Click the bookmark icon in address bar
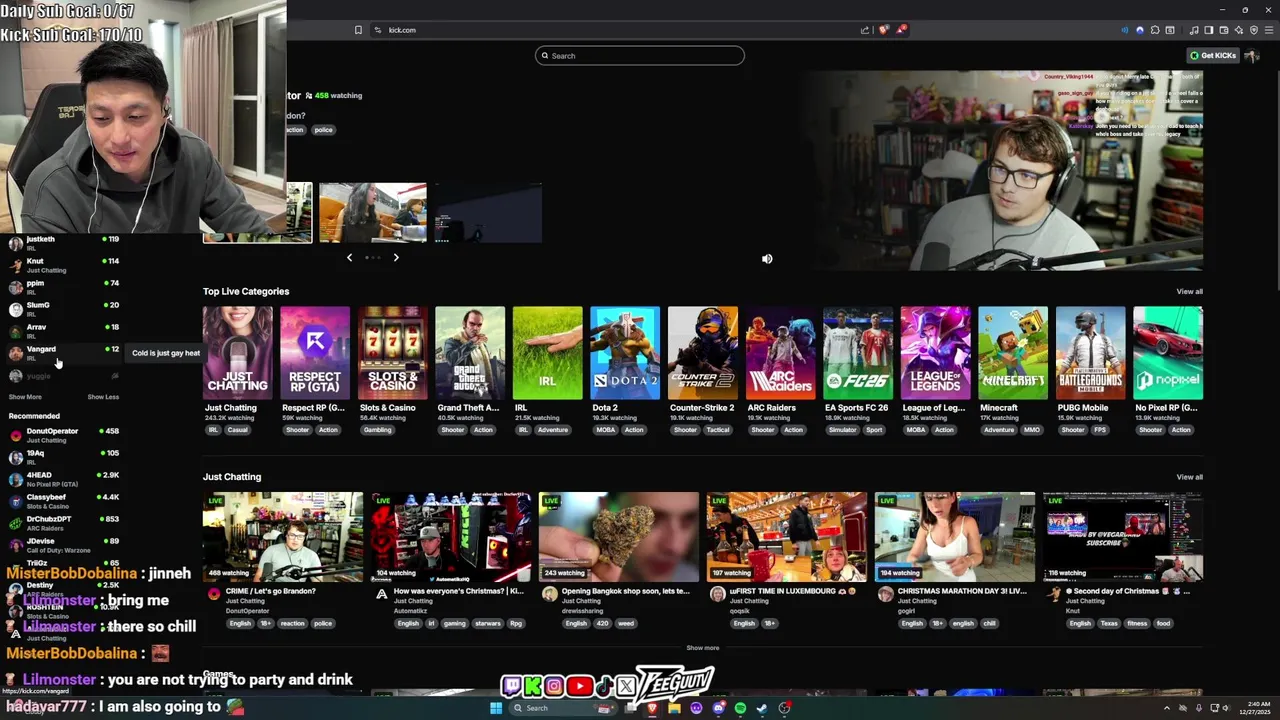This screenshot has height=720, width=1280. click(x=358, y=30)
